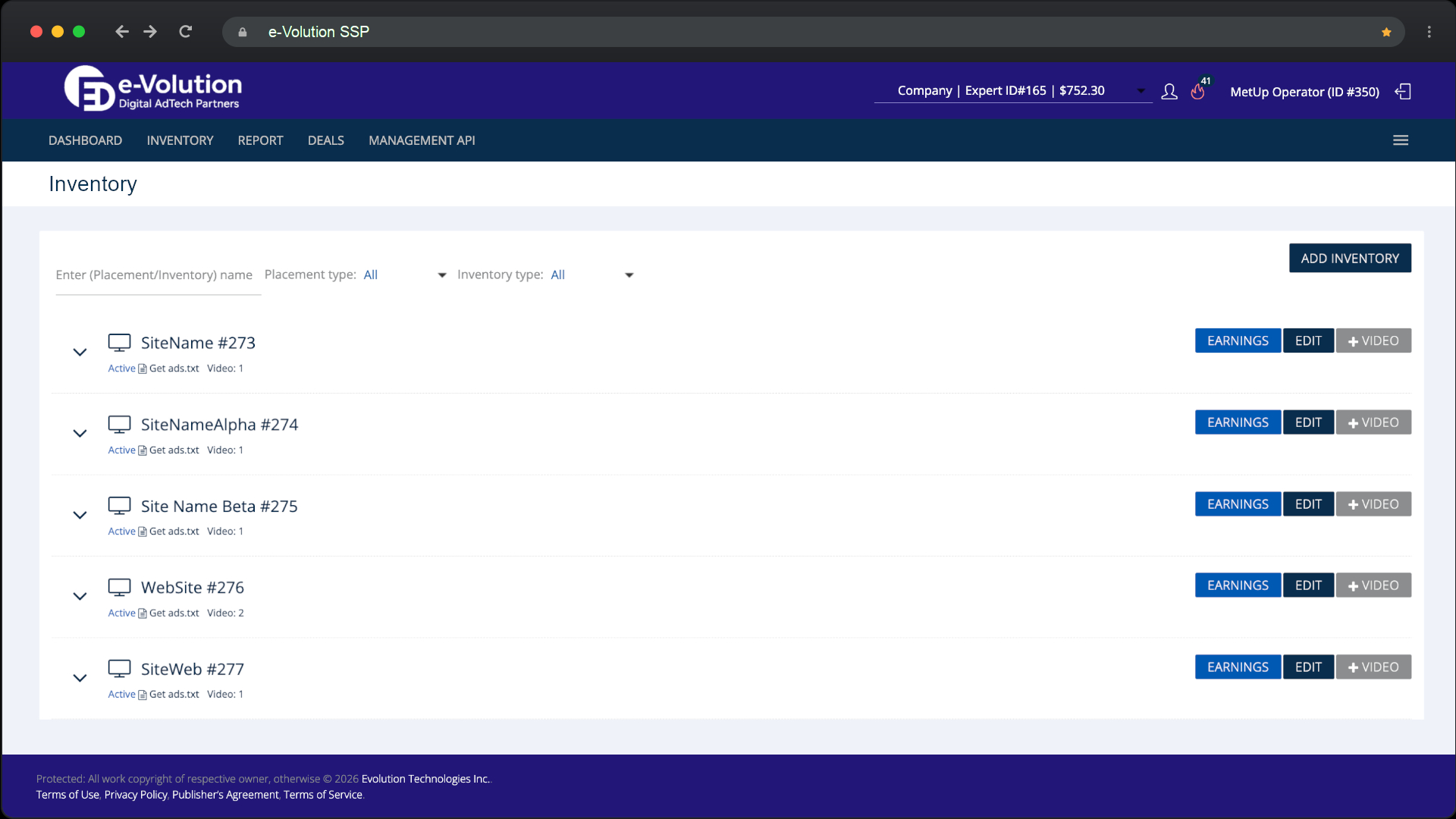Expand the Site Name Beta #275 row

point(80,515)
